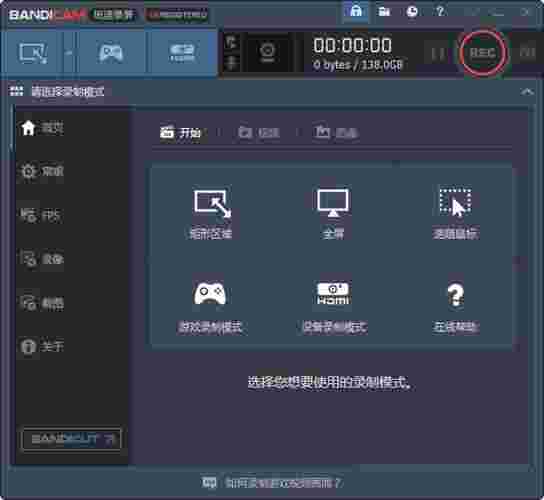
Task: Click the lock registration icon
Action: (x=356, y=12)
